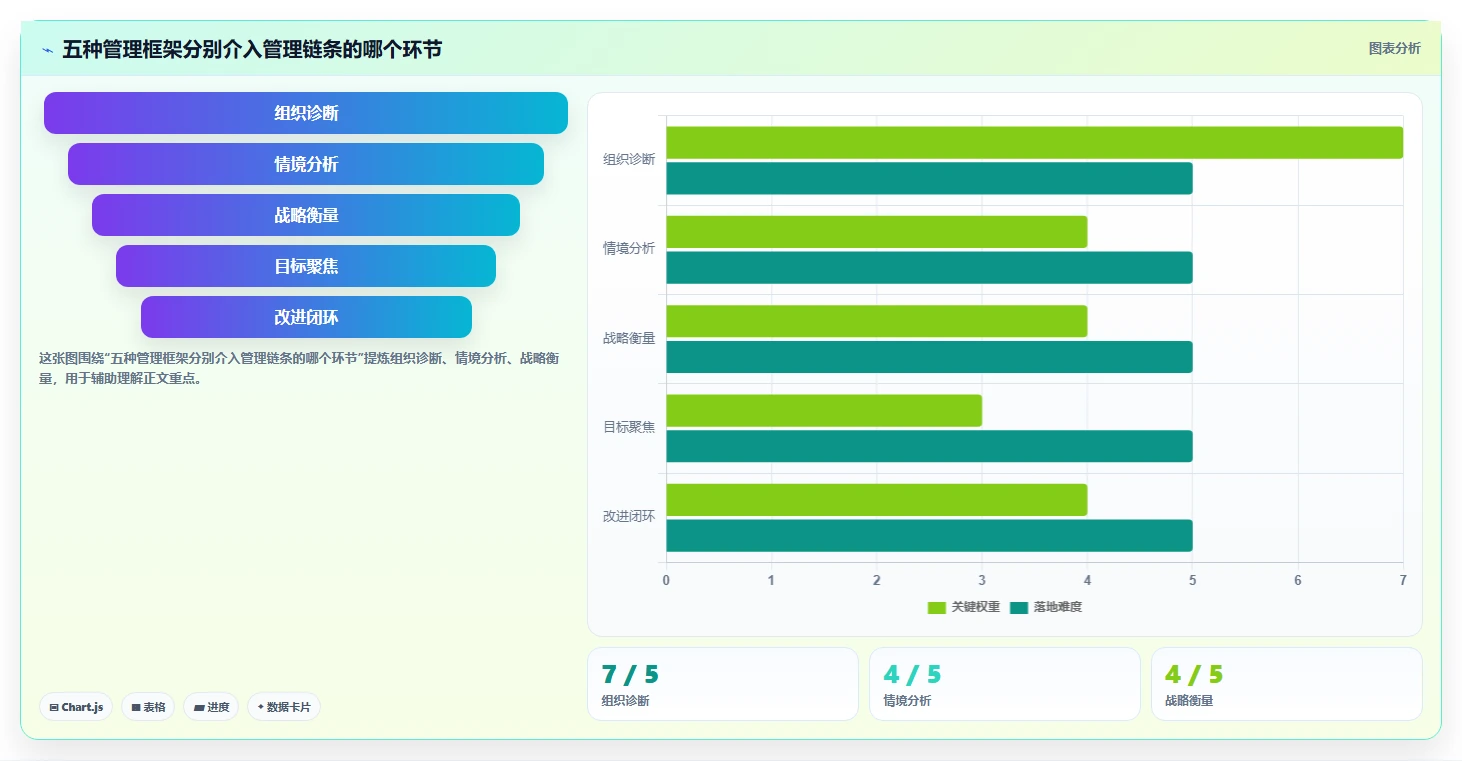Select the 战略衡量 funnel stage

[306, 215]
